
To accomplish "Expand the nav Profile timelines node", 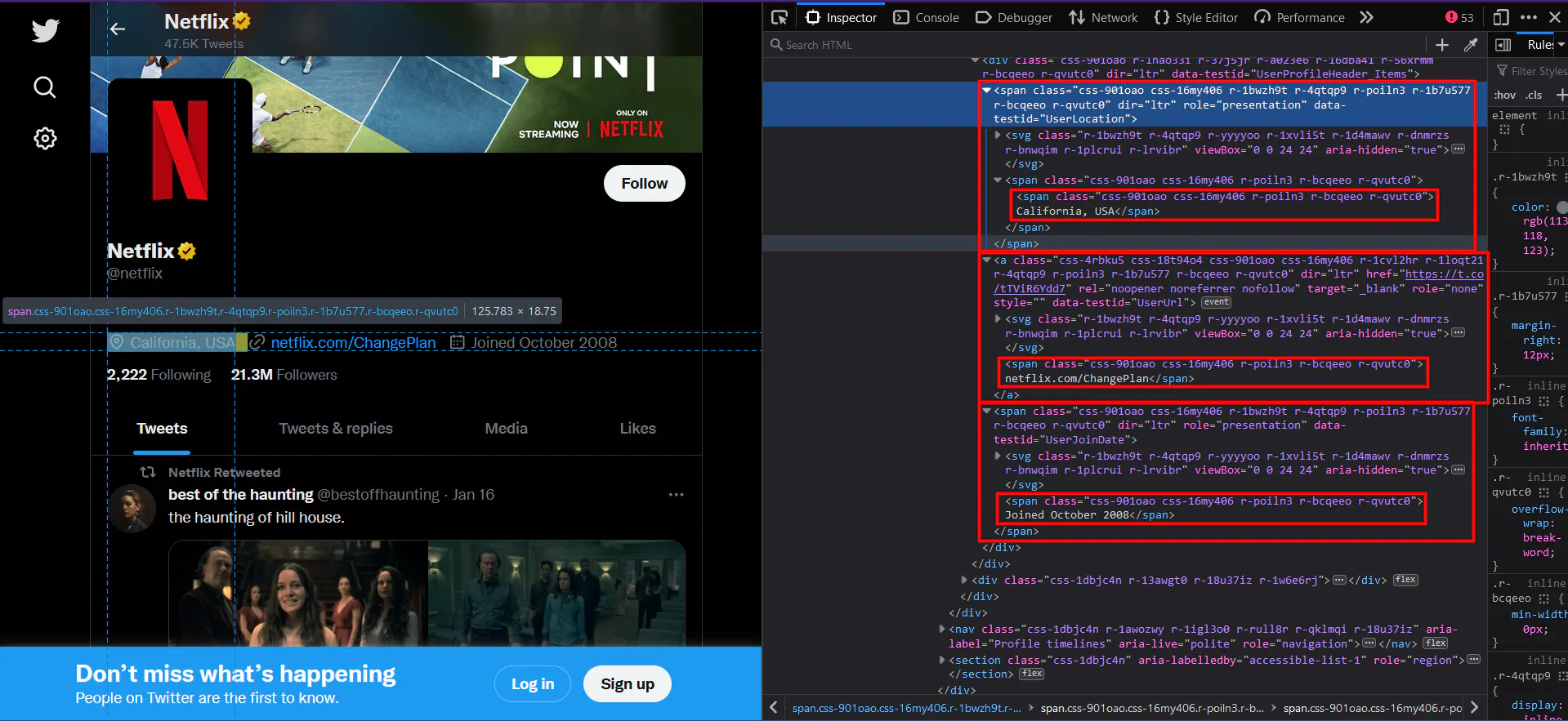I will coord(942,630).
